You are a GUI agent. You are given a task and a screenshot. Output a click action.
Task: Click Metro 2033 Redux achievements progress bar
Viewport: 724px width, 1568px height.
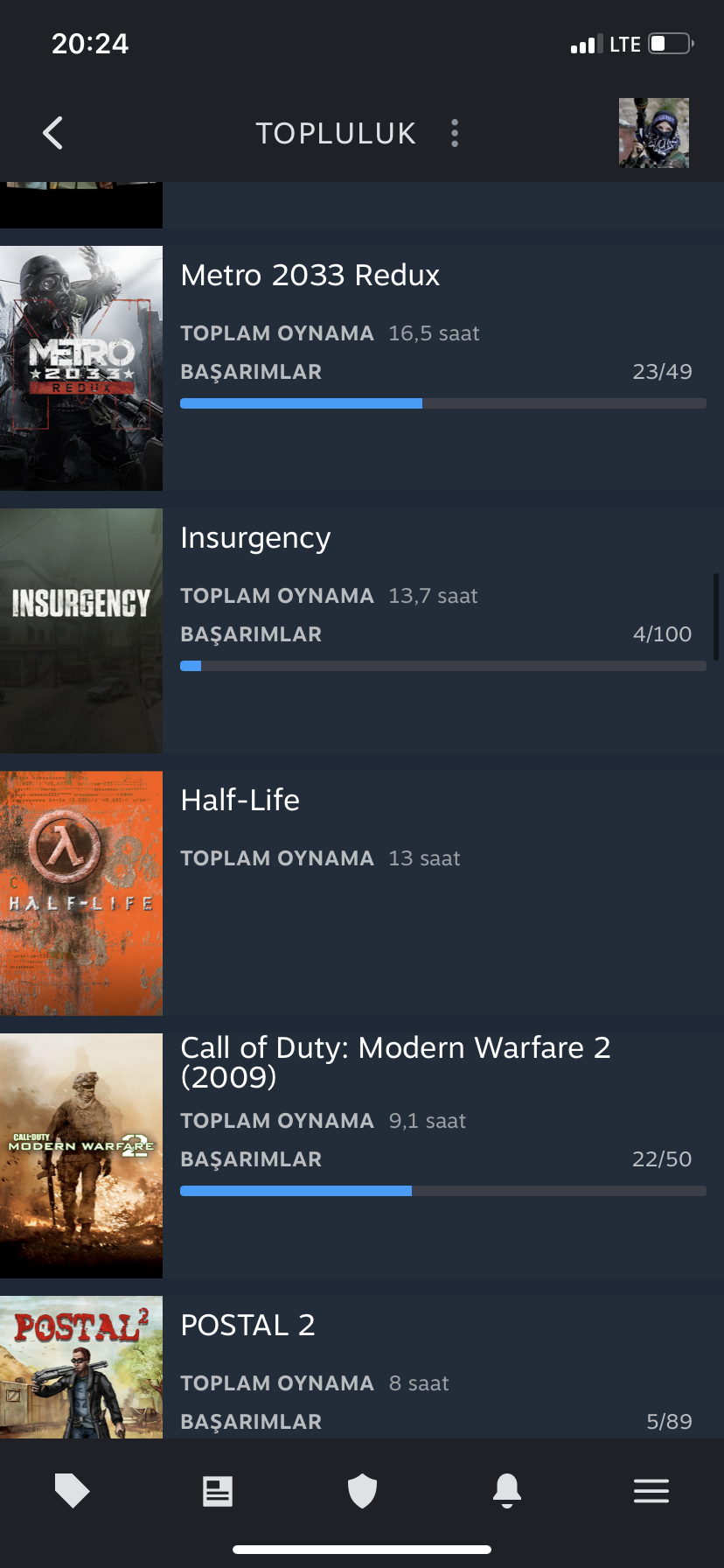(443, 403)
